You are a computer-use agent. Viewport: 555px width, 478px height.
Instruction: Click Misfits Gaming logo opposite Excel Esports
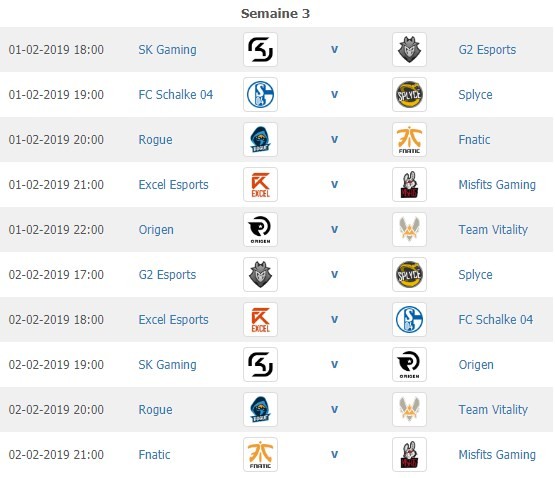[410, 184]
